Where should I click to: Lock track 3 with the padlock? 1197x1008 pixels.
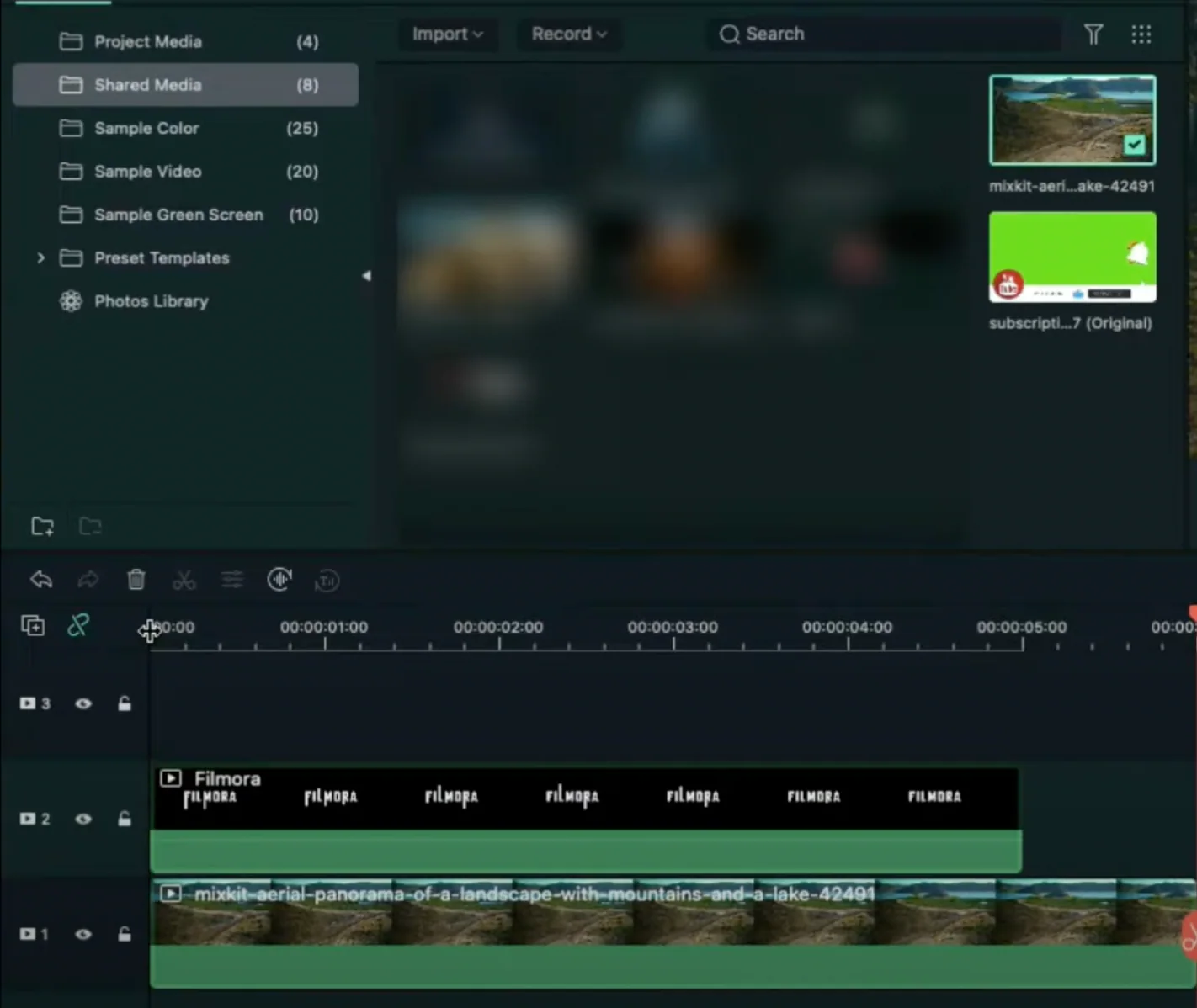(x=125, y=703)
